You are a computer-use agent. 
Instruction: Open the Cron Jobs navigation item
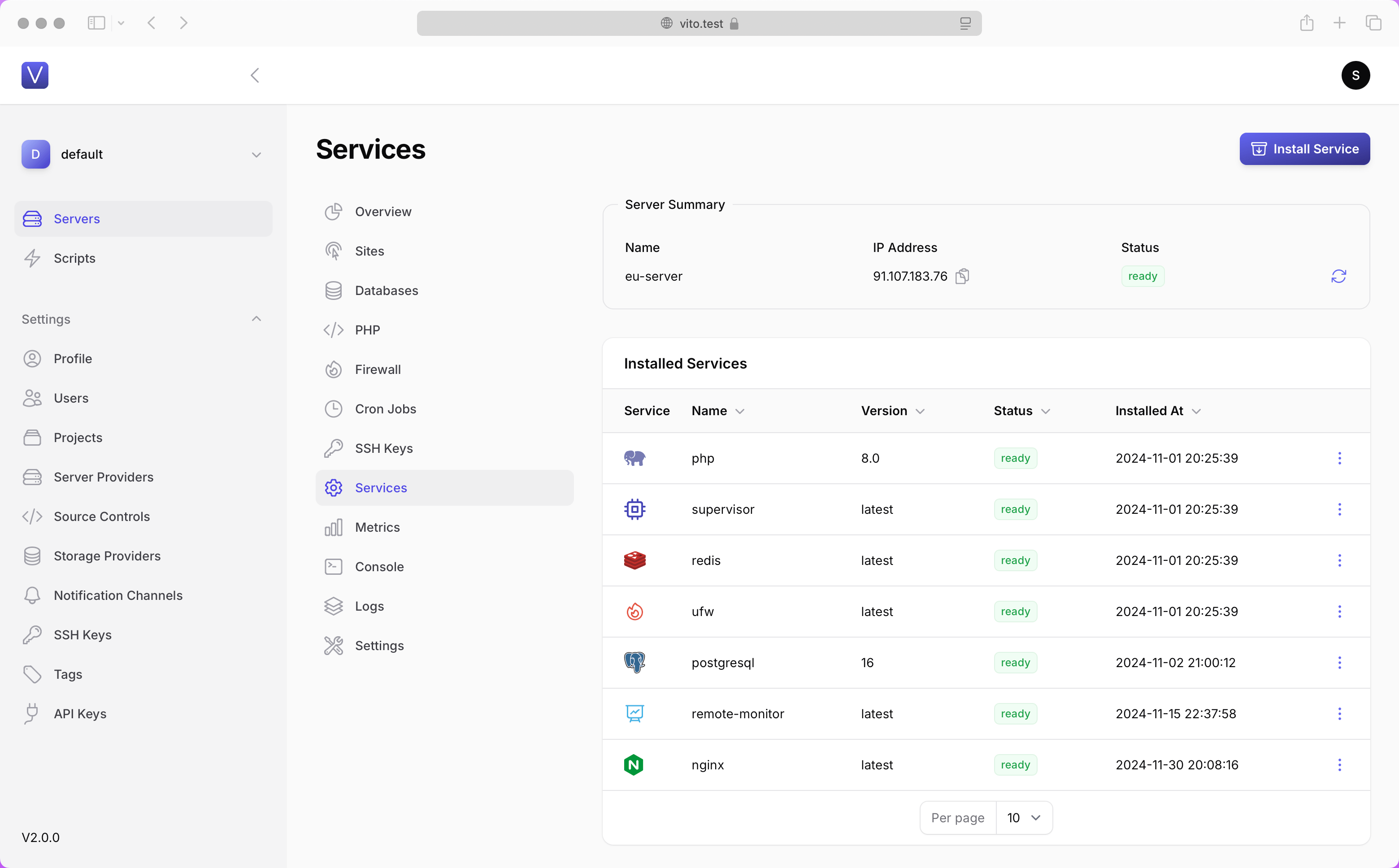[385, 408]
